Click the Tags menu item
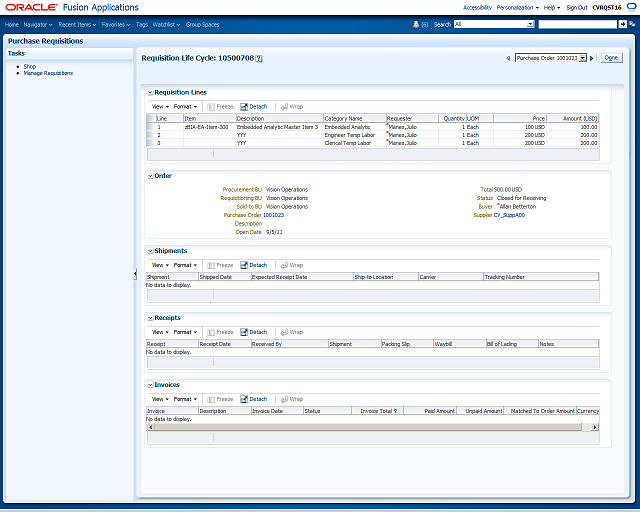Screen dimensions: 640x512 pos(142,25)
